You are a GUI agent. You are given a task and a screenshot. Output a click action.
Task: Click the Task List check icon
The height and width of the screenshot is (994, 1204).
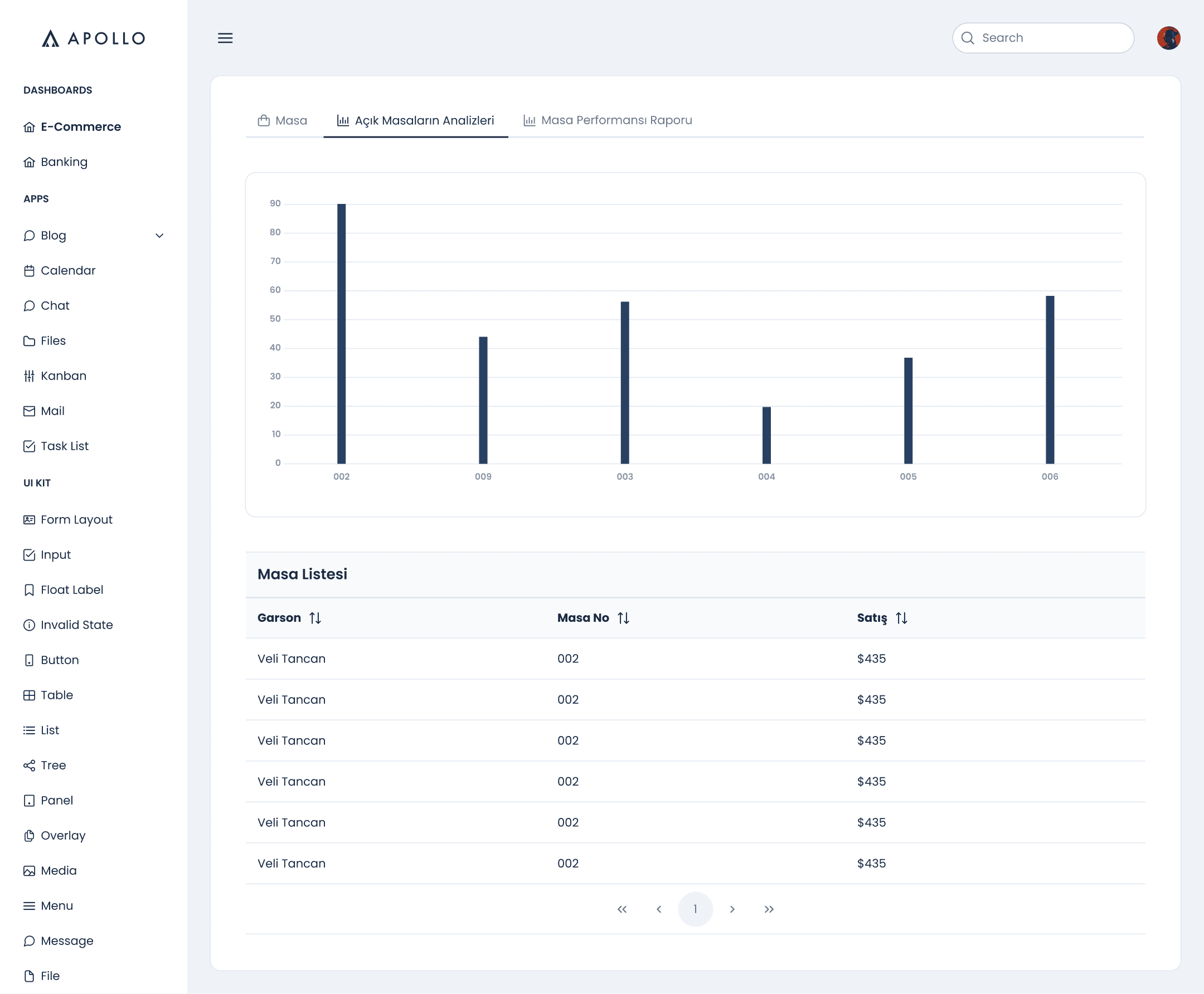(29, 447)
